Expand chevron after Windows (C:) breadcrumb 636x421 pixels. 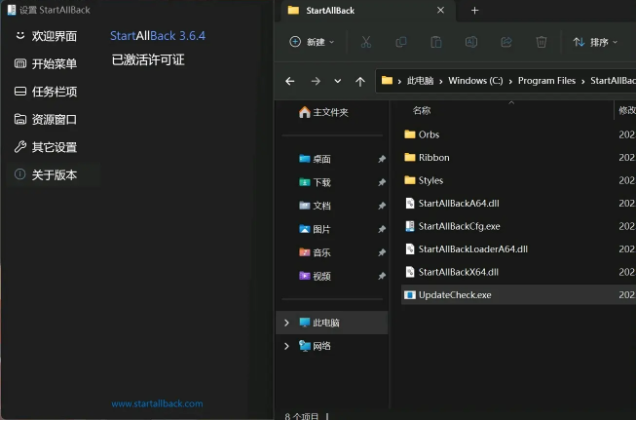(510, 81)
